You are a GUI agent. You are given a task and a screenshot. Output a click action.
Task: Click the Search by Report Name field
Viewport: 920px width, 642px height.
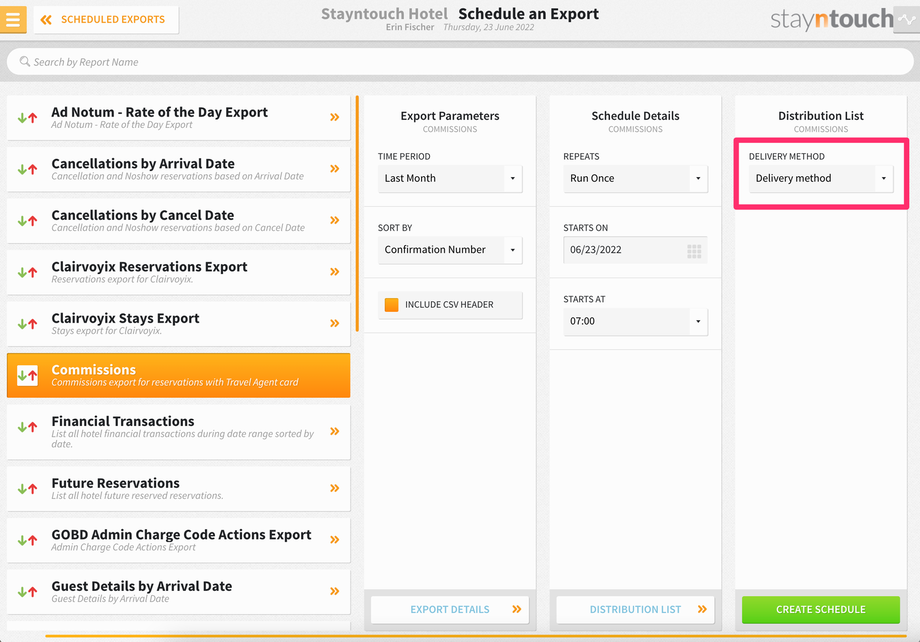click(x=460, y=62)
